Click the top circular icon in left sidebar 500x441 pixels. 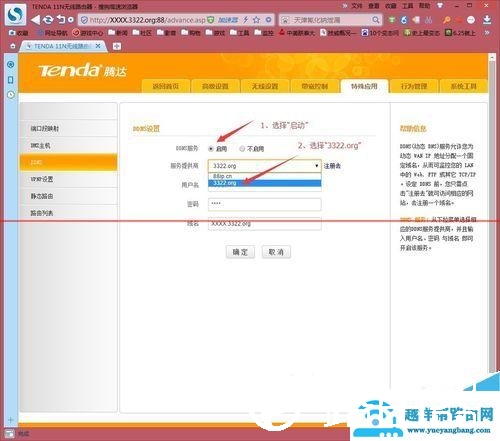coord(11,64)
